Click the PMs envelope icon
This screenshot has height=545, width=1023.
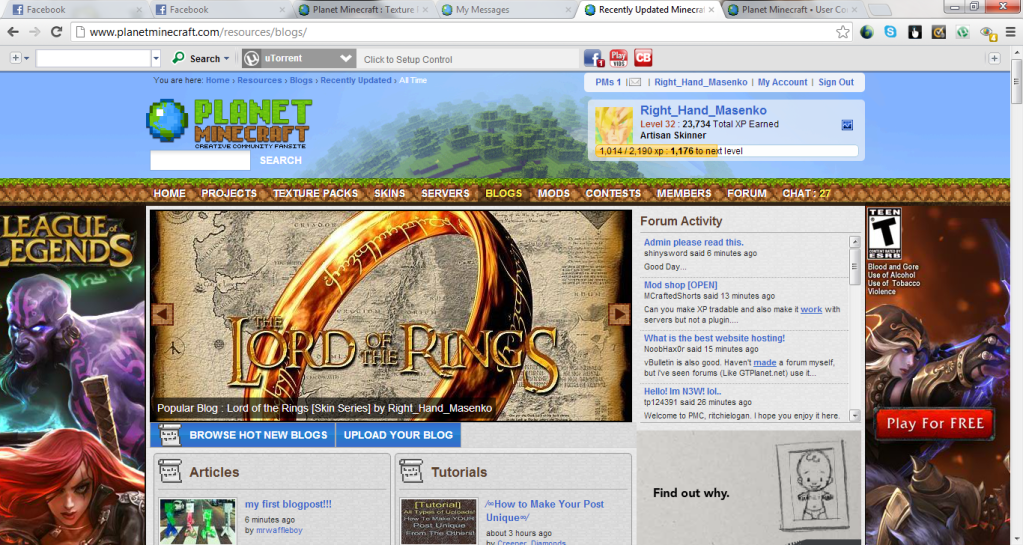[635, 82]
